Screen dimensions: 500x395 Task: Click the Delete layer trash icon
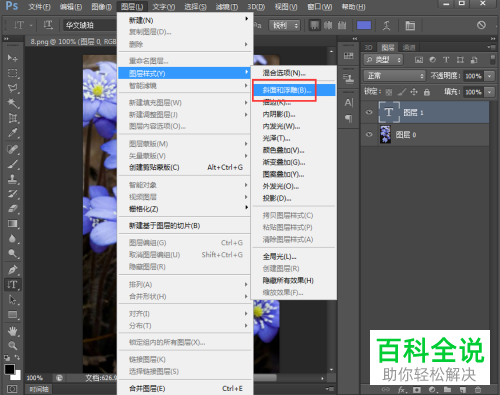tap(478, 389)
